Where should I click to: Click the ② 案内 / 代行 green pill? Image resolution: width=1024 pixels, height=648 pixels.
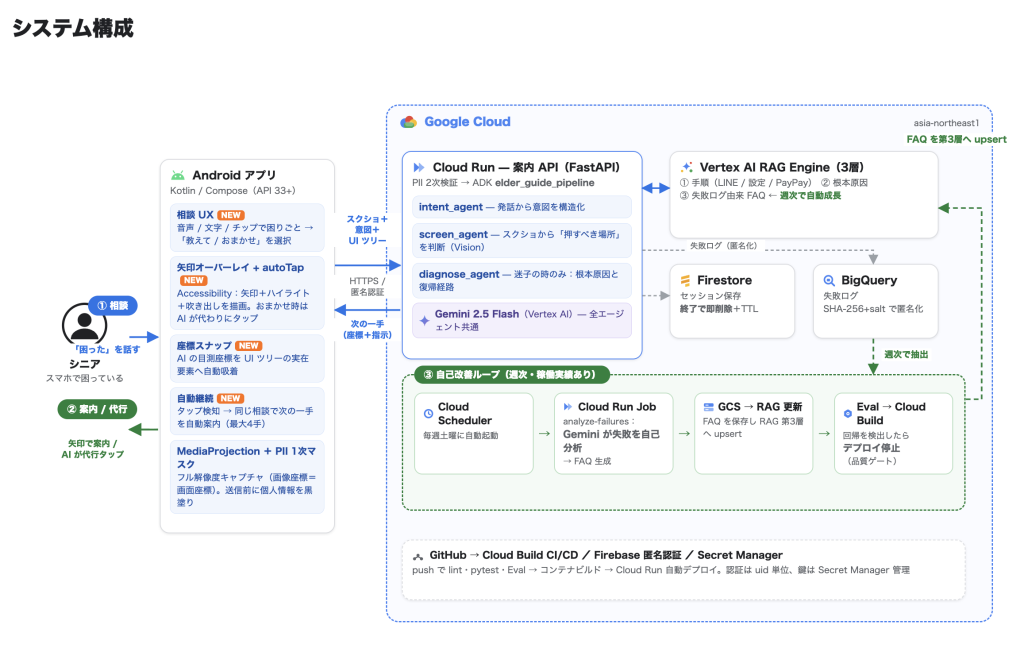[x=97, y=409]
